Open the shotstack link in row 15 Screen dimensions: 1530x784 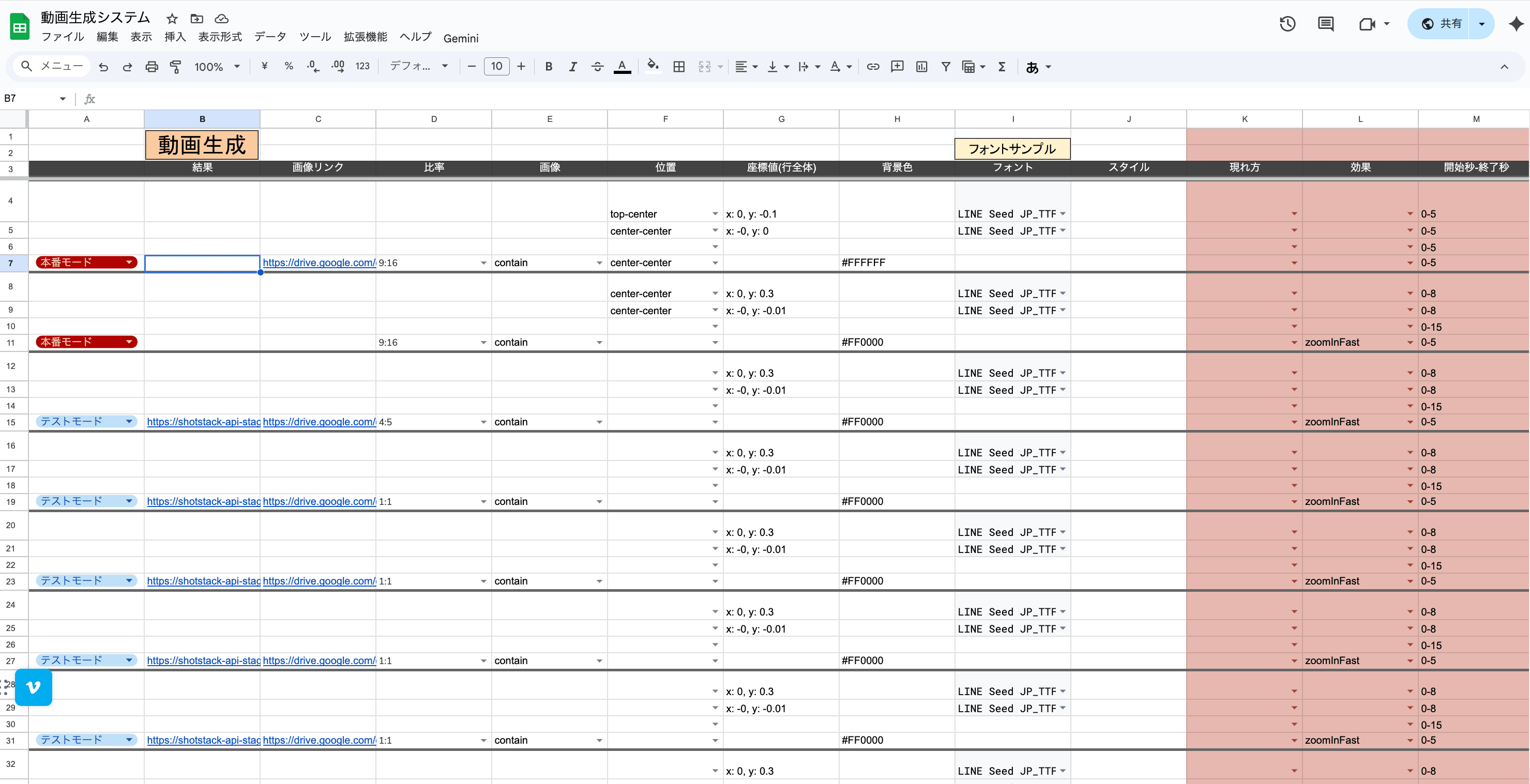tap(203, 422)
